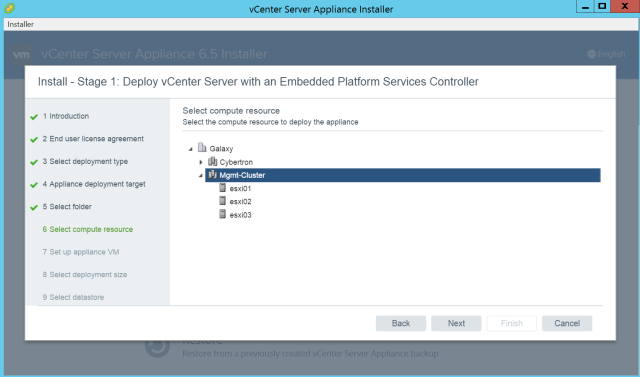Select the Galaxy datacenter label

[x=221, y=149]
